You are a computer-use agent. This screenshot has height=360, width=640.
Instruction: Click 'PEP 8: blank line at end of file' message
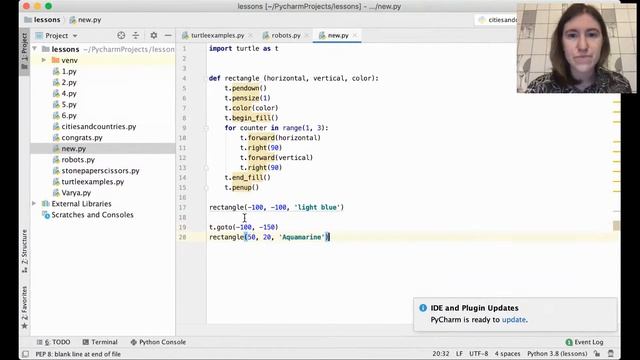click(78, 354)
